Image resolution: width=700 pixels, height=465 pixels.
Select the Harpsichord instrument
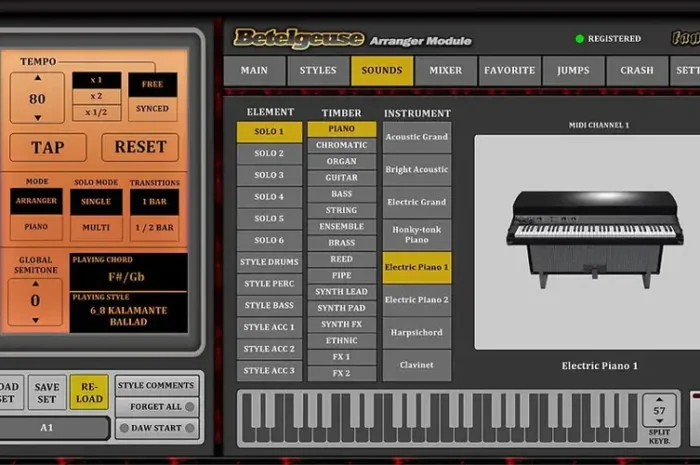417,332
